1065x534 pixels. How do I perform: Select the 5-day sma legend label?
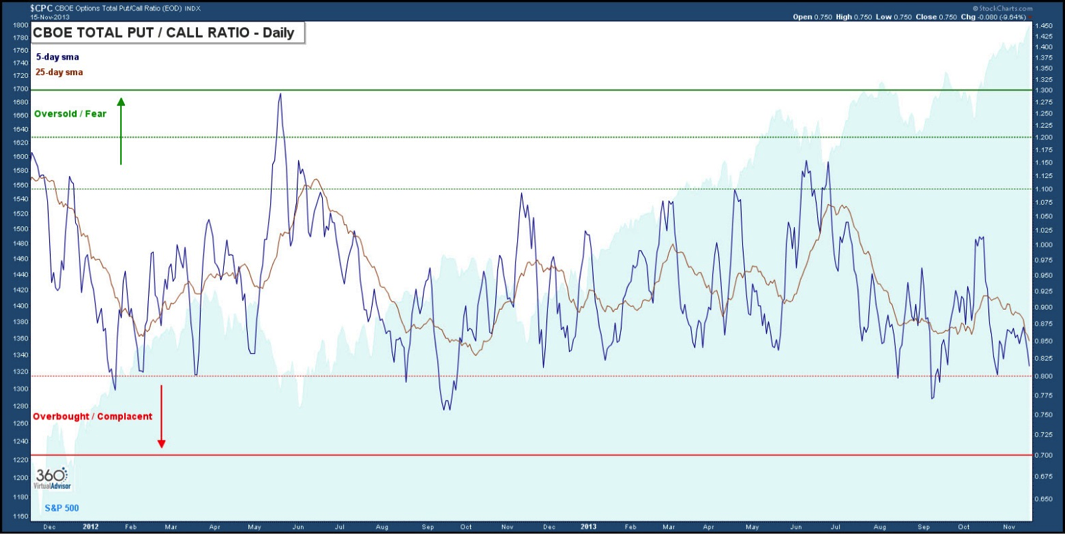57,57
